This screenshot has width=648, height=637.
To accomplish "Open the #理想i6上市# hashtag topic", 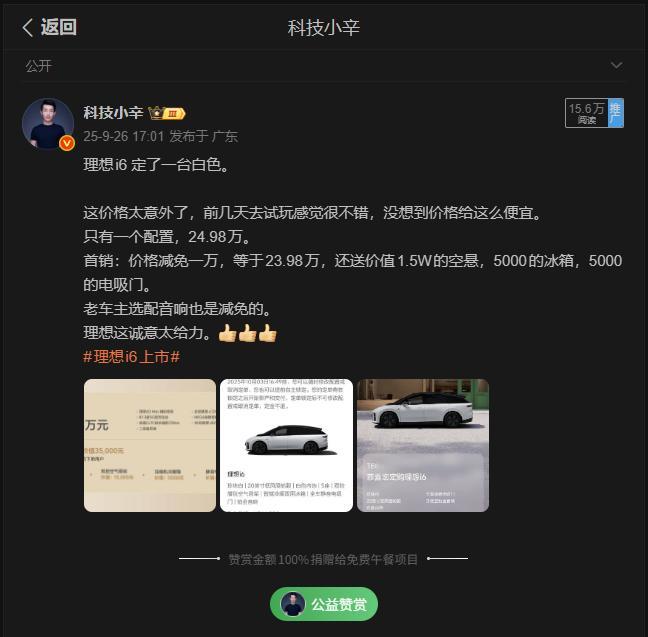I will coord(131,357).
